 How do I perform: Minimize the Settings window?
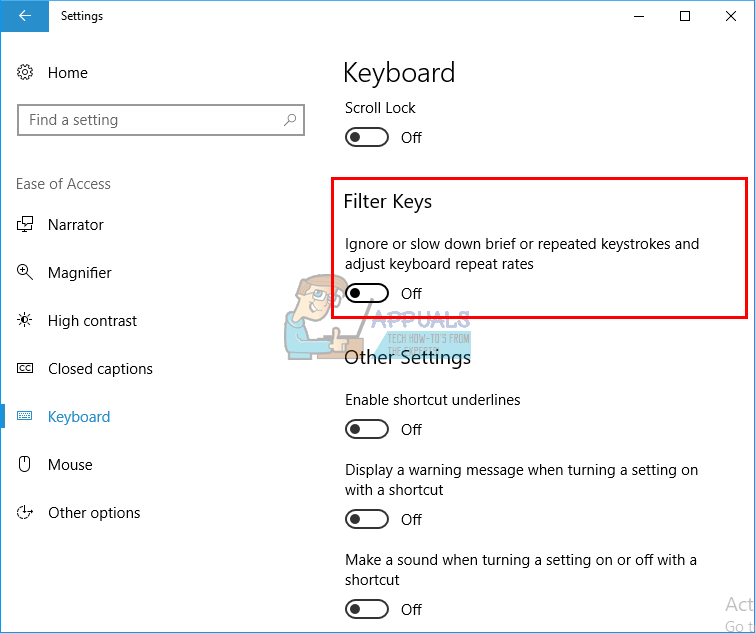(x=639, y=16)
